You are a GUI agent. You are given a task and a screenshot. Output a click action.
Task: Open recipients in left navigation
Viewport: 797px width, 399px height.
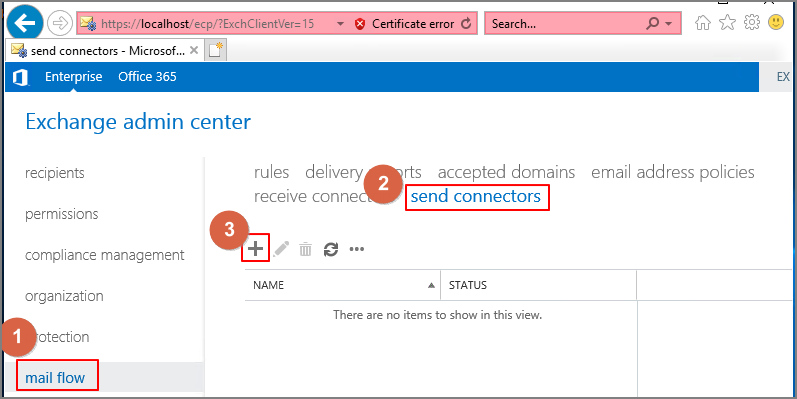55,173
